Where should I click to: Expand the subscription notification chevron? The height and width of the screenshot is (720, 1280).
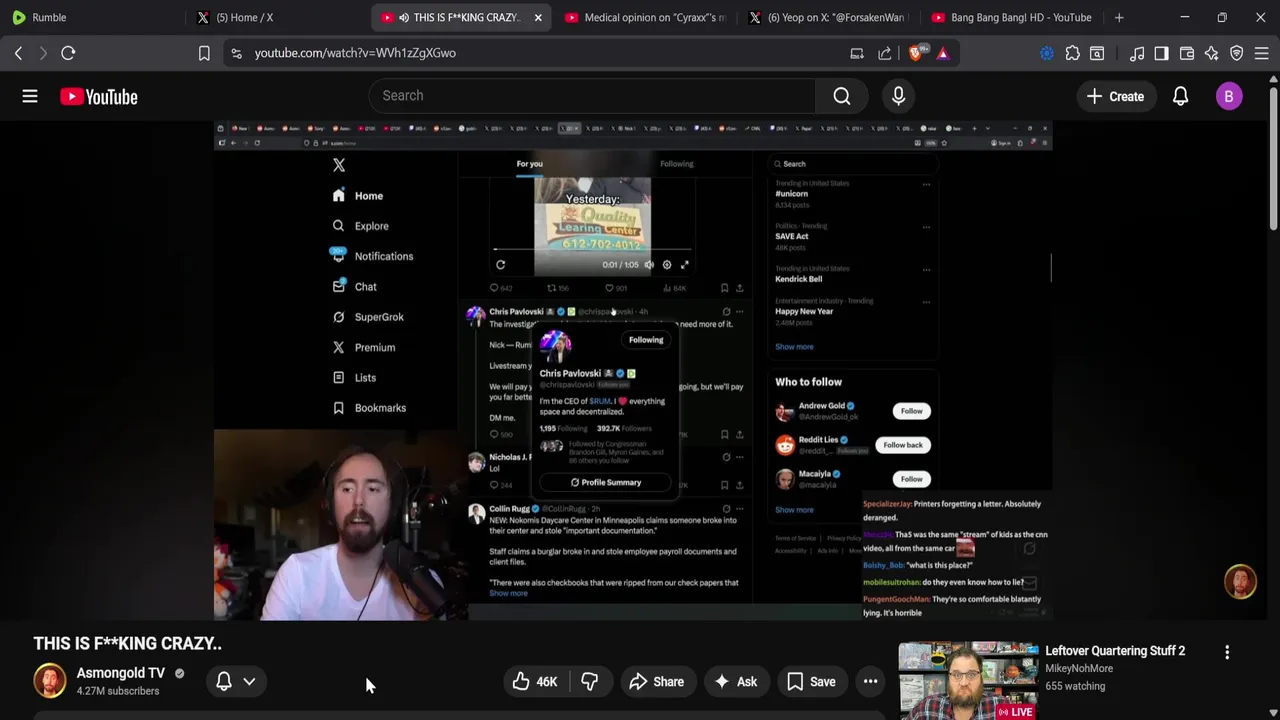point(249,682)
